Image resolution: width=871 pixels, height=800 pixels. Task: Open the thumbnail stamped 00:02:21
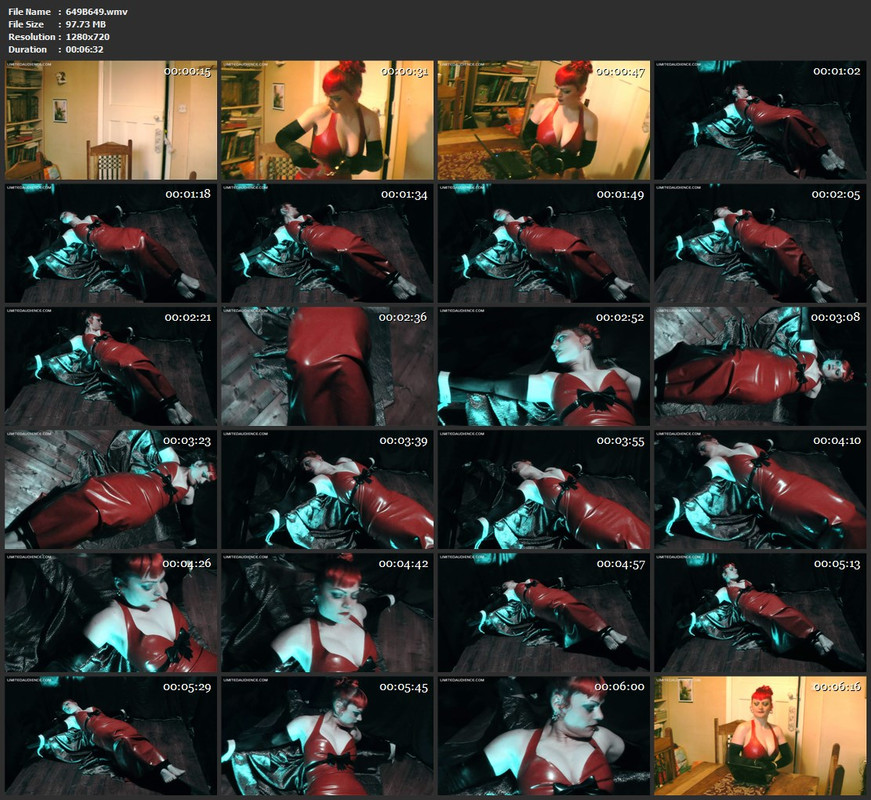click(x=111, y=367)
